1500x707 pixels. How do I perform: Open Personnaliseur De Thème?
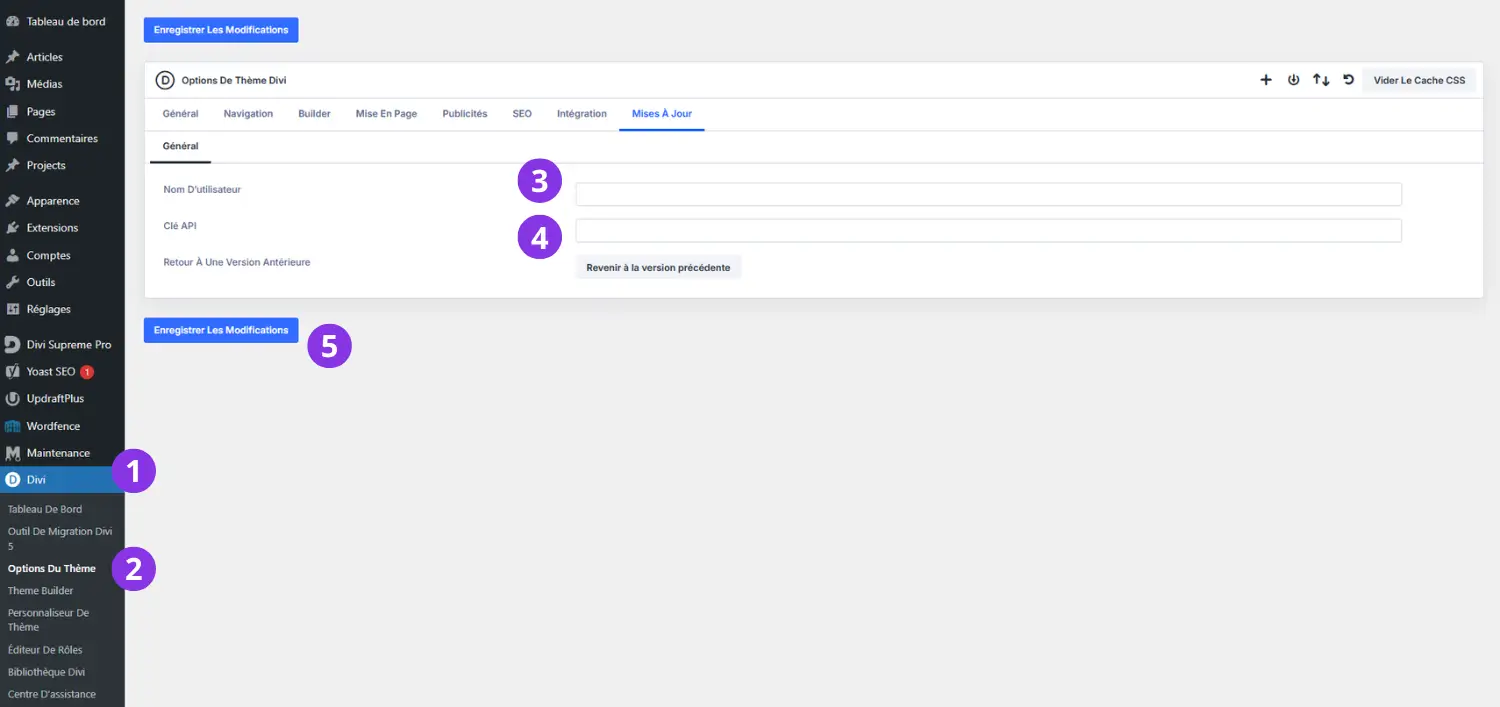click(48, 620)
